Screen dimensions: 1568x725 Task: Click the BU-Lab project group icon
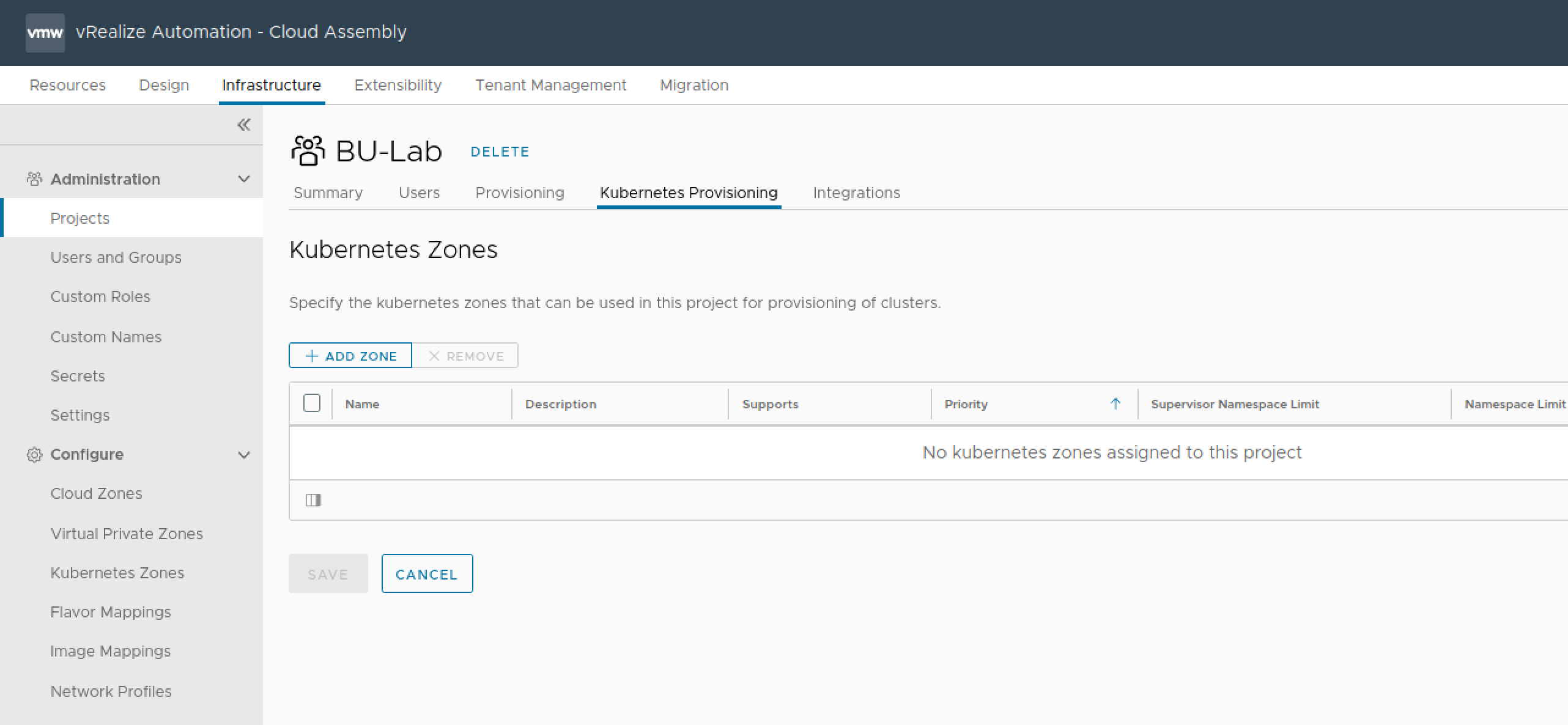tap(308, 151)
